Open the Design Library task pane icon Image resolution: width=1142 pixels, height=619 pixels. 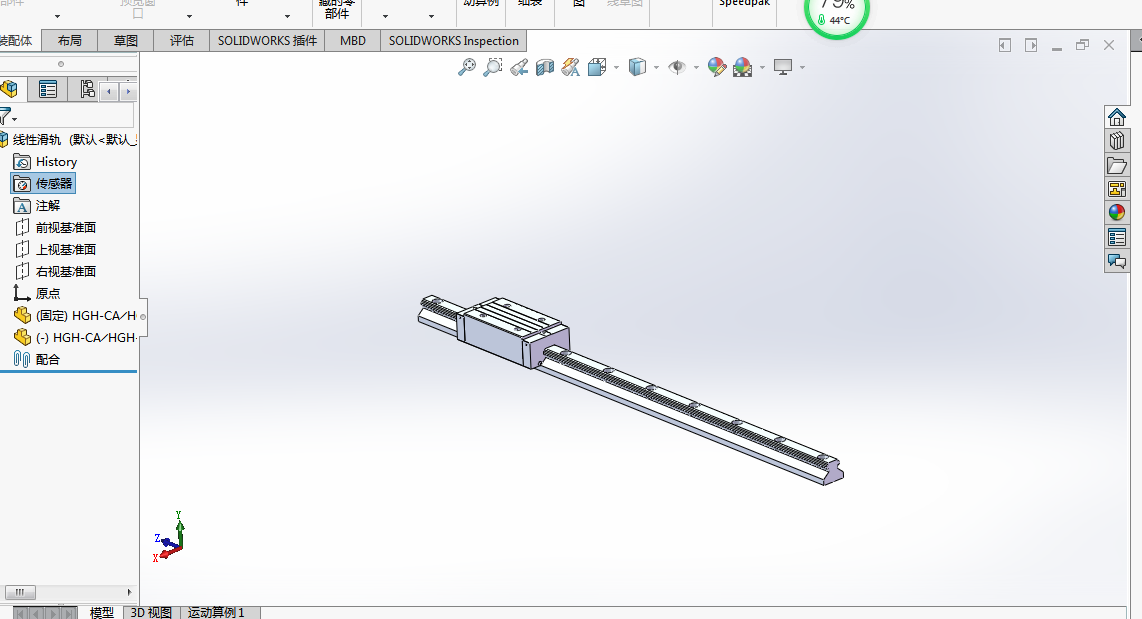1117,141
